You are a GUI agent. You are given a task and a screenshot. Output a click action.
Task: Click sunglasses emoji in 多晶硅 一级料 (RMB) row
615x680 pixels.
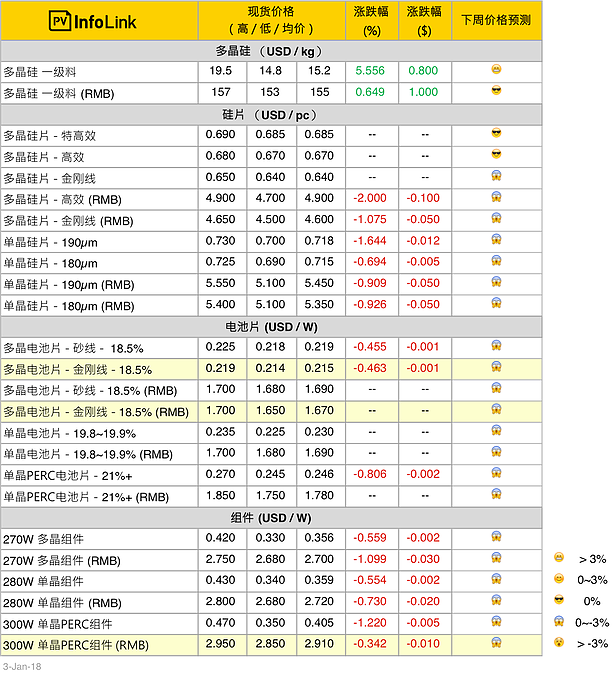coord(496,92)
